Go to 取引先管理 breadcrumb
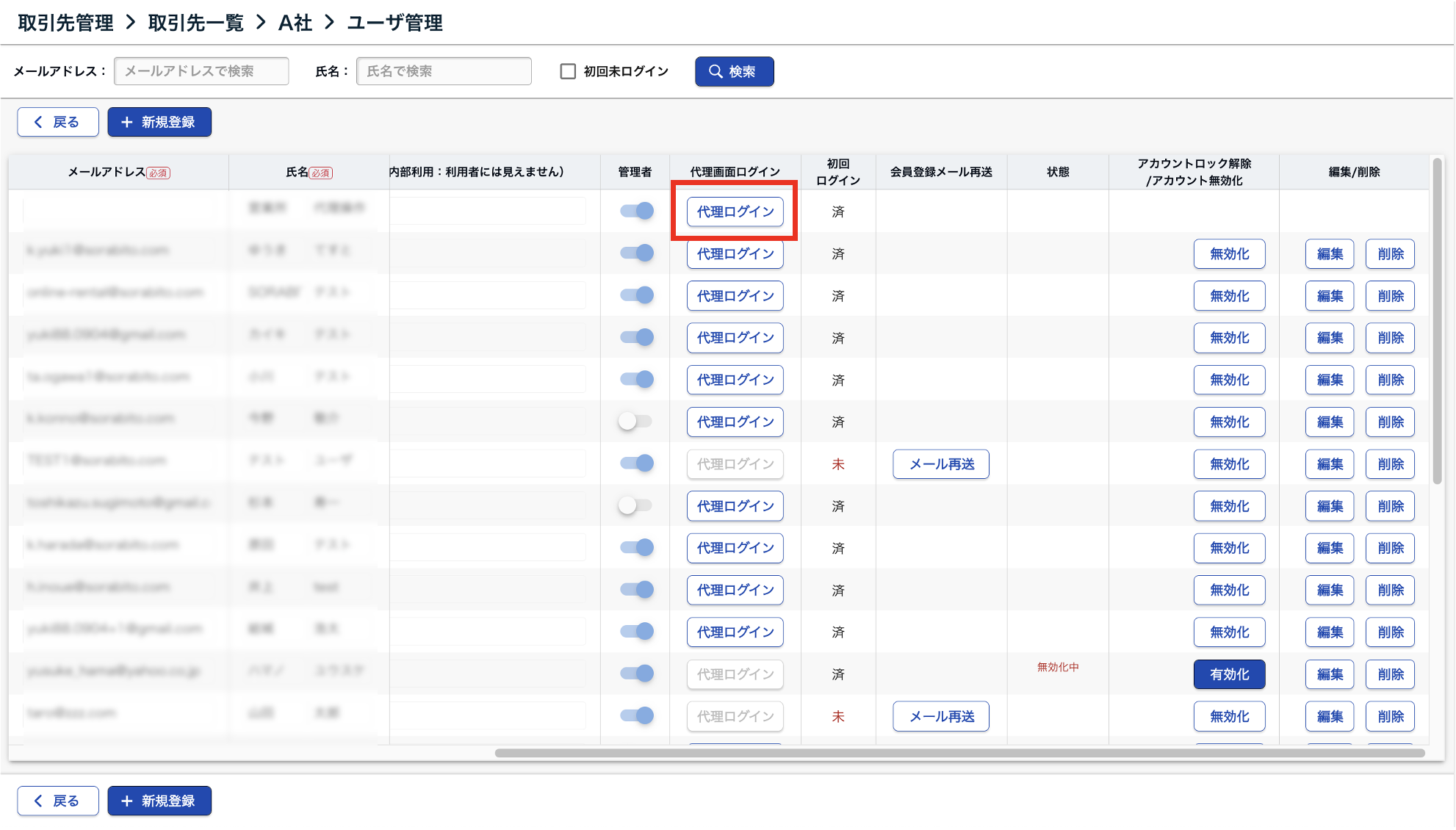This screenshot has height=830, width=1456. coord(65,23)
